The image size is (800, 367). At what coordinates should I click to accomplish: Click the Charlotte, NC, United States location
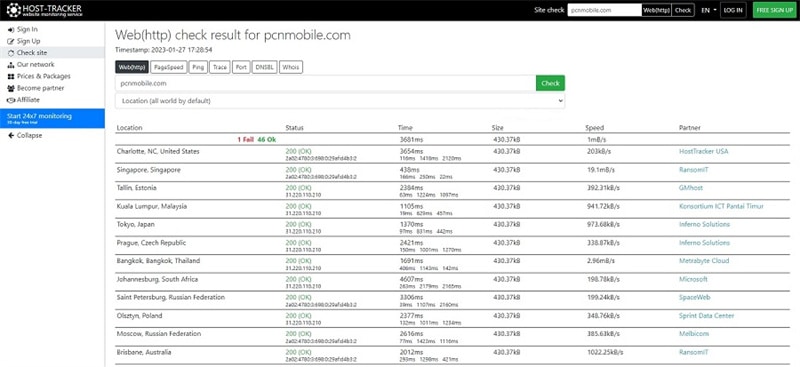tap(158, 152)
